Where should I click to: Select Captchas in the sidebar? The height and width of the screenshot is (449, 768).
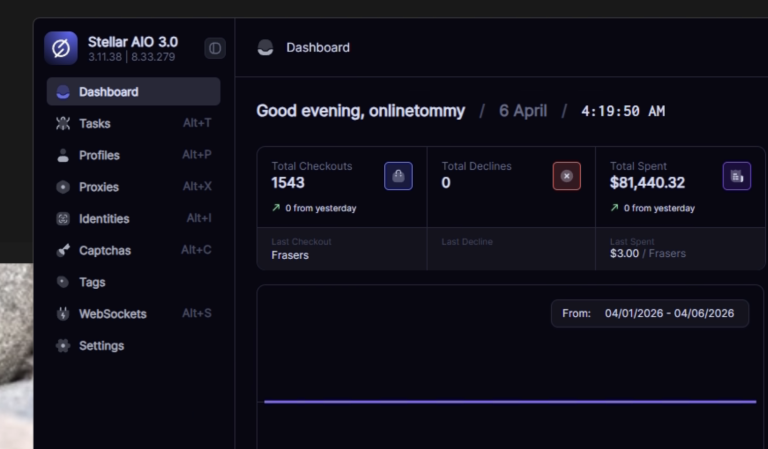[133, 250]
